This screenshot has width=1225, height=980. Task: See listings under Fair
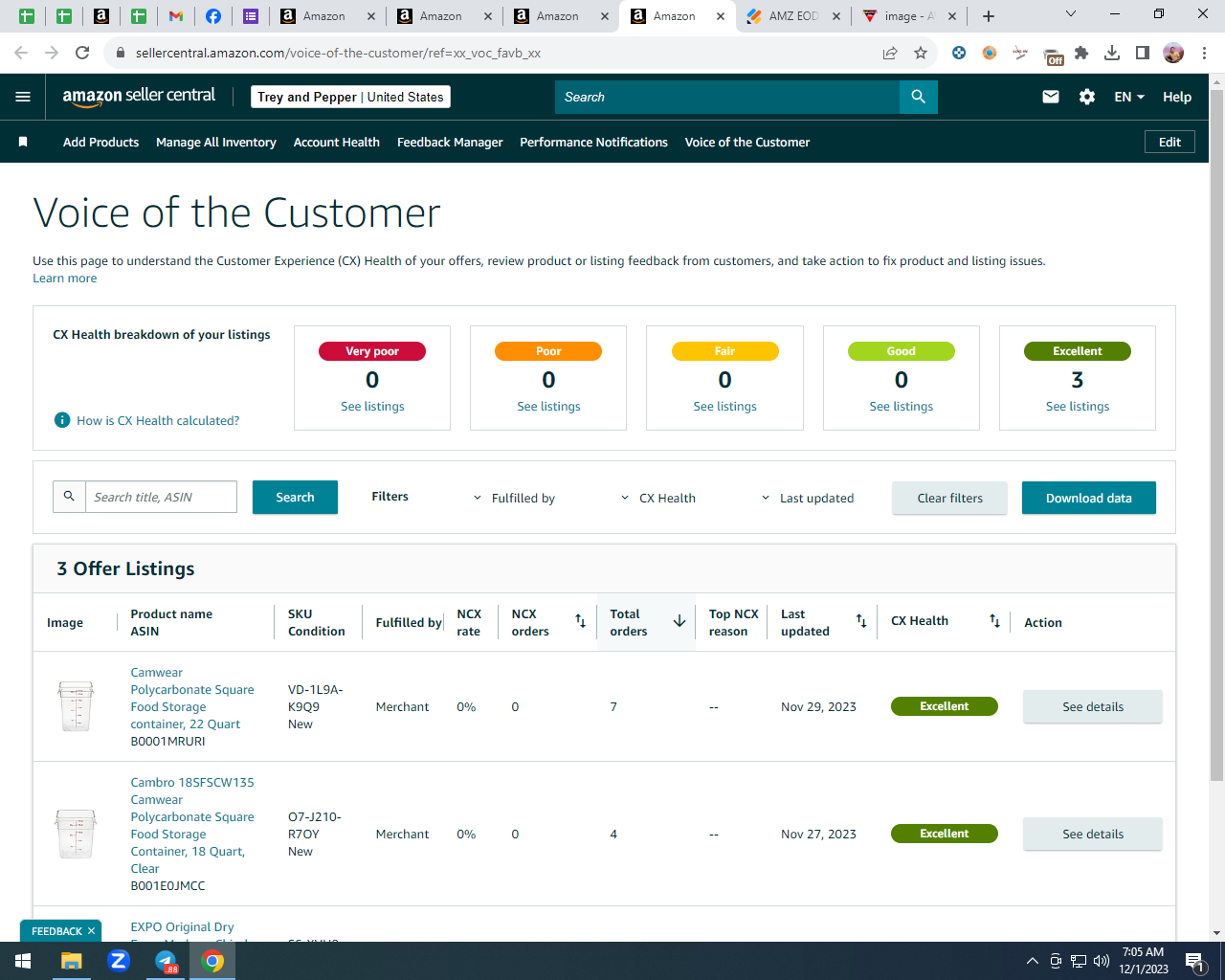tap(724, 407)
